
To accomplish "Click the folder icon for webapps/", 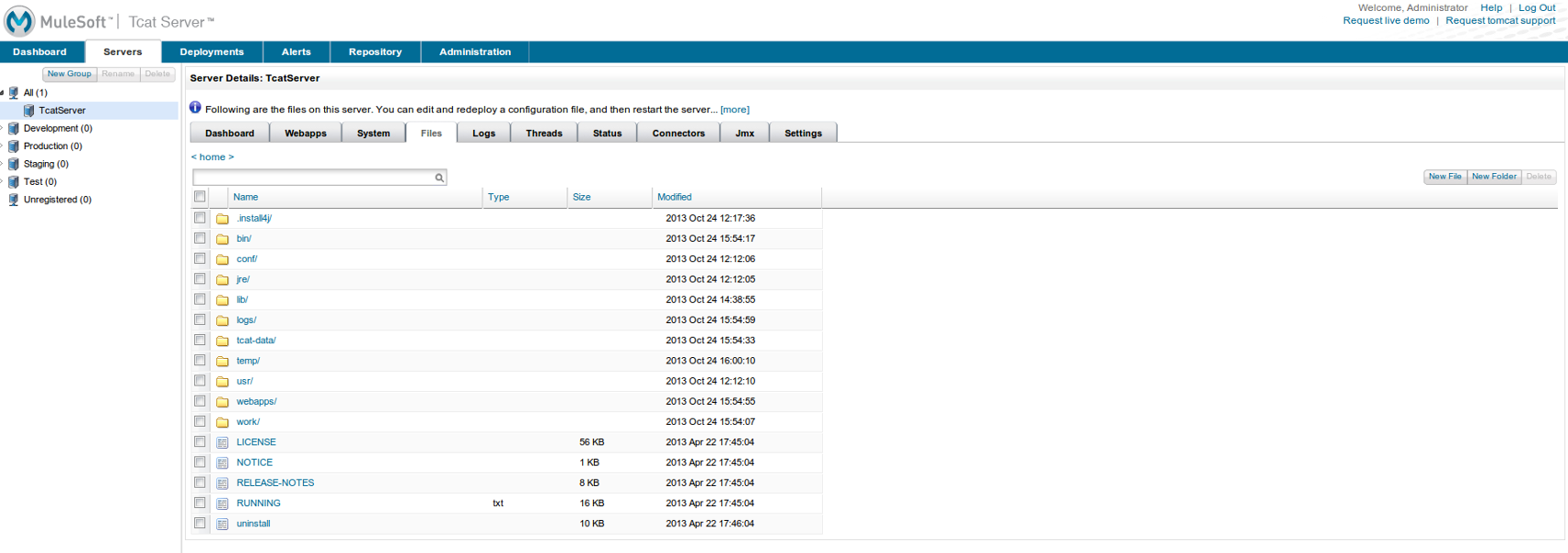I will [222, 402].
